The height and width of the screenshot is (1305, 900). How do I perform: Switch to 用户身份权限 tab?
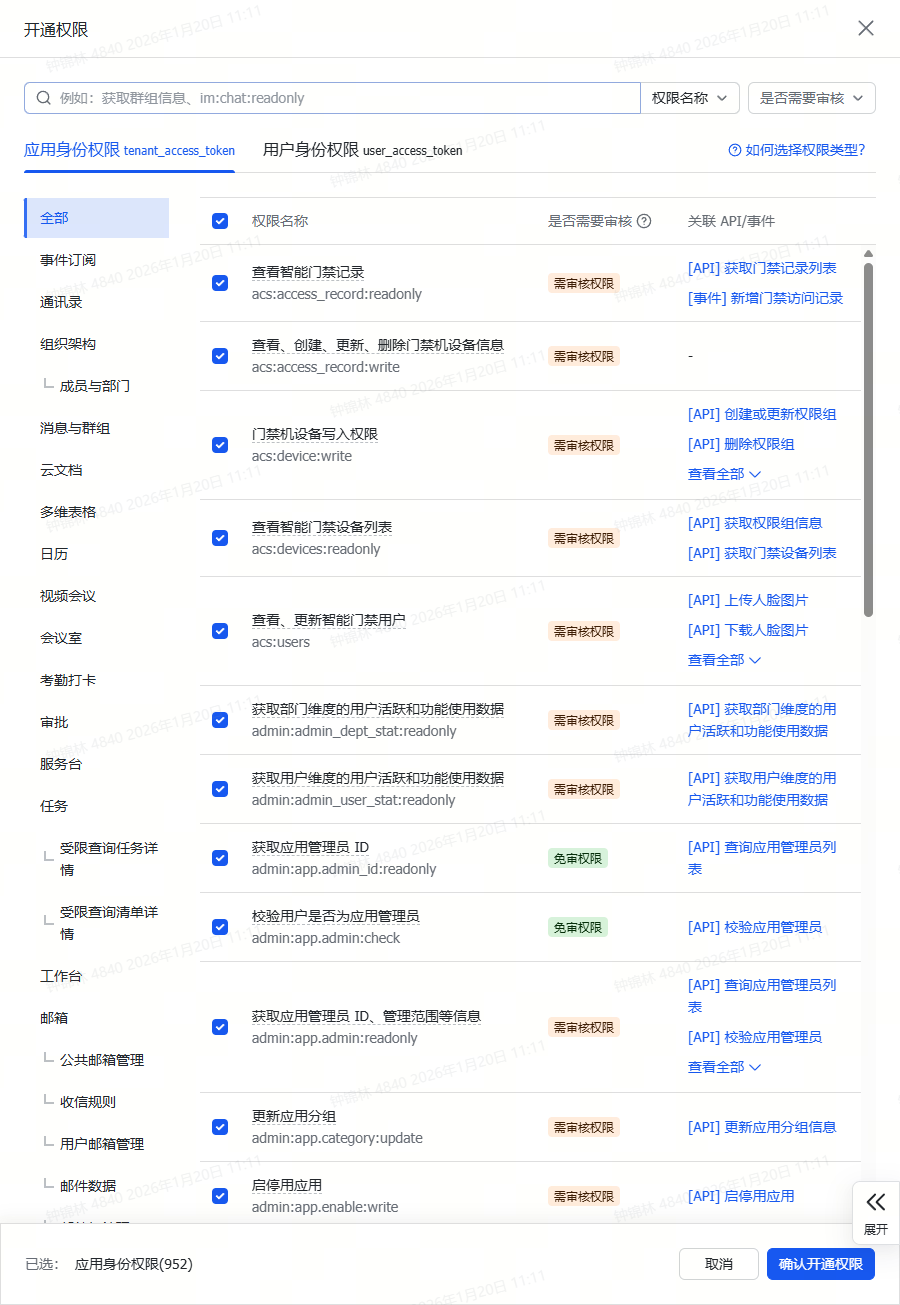click(362, 150)
